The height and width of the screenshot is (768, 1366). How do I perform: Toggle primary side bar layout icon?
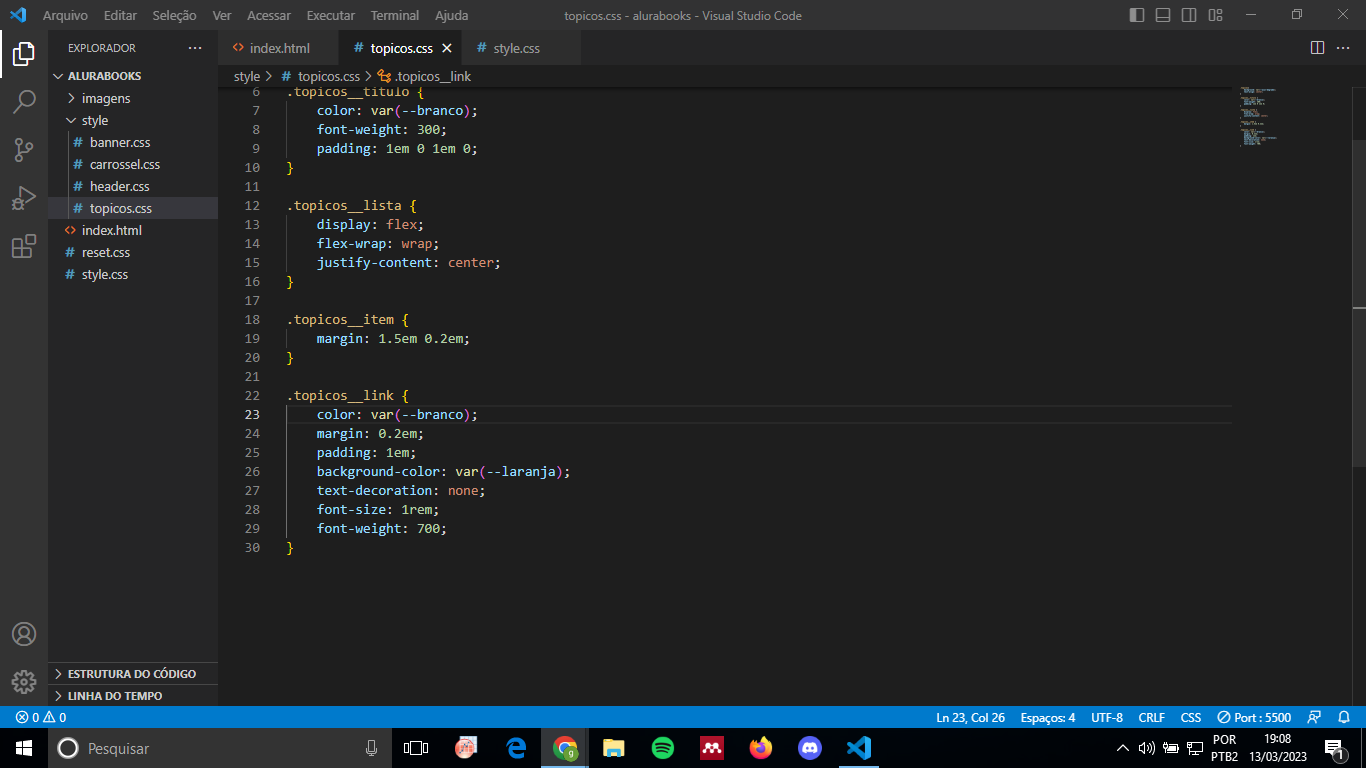(x=1137, y=15)
